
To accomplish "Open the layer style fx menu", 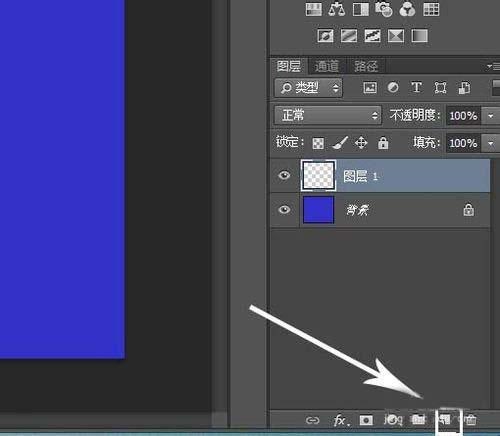I will tap(341, 420).
